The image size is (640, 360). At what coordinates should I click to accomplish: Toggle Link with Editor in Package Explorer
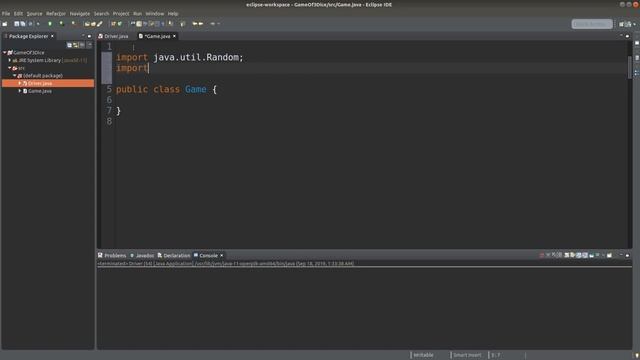point(76,45)
